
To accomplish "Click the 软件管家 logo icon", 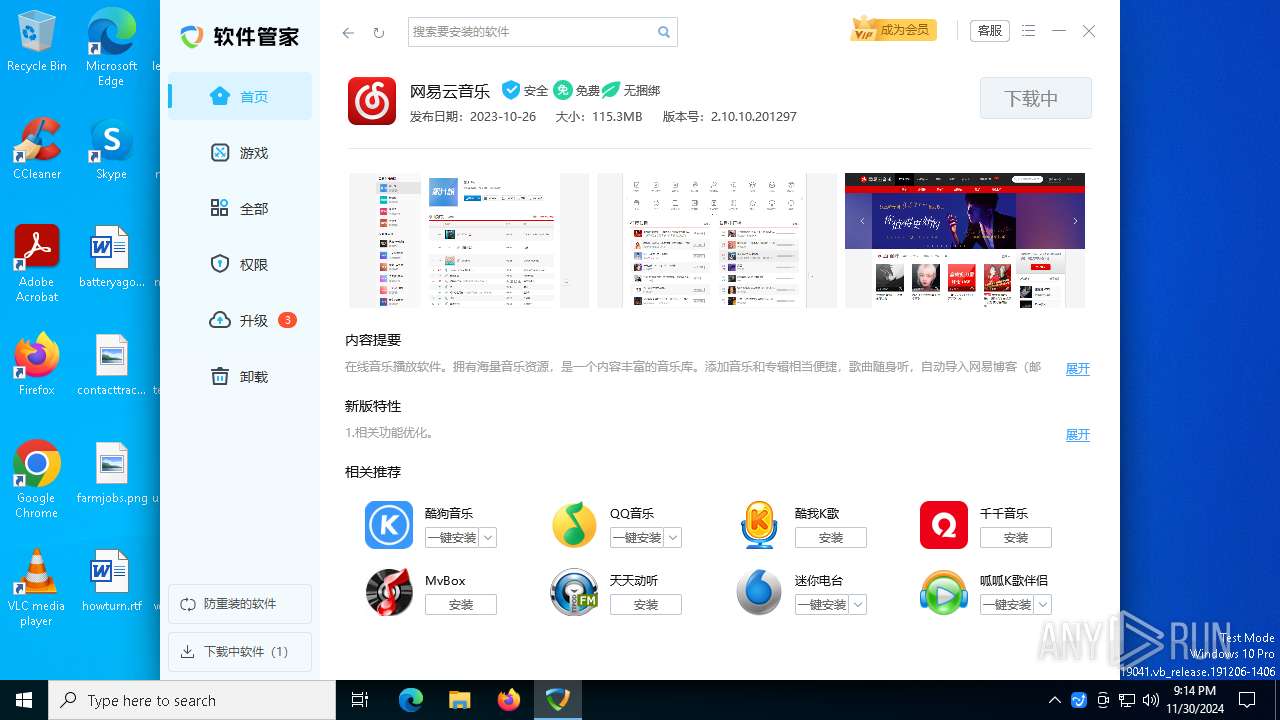I will tap(192, 37).
